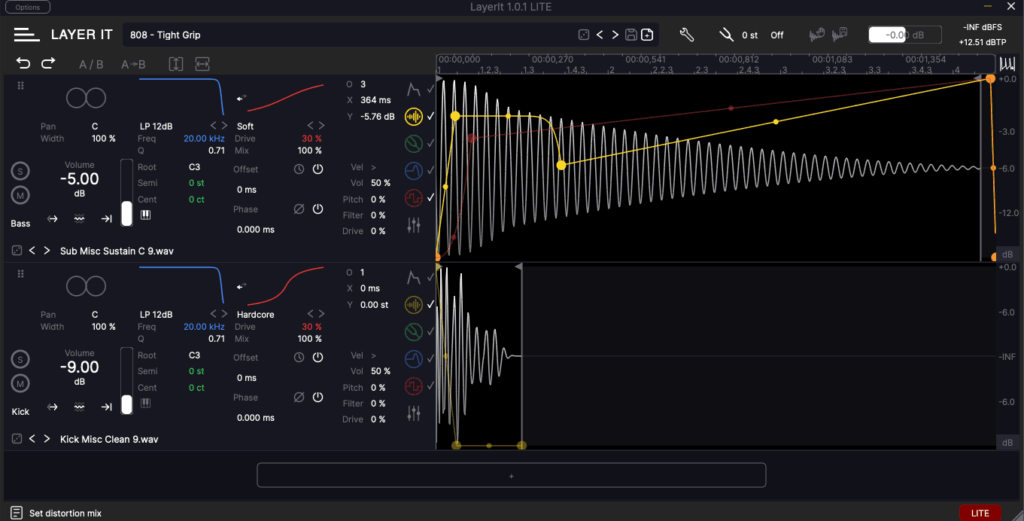Click the undo arrow icon
Image resolution: width=1024 pixels, height=521 pixels.
[x=24, y=64]
